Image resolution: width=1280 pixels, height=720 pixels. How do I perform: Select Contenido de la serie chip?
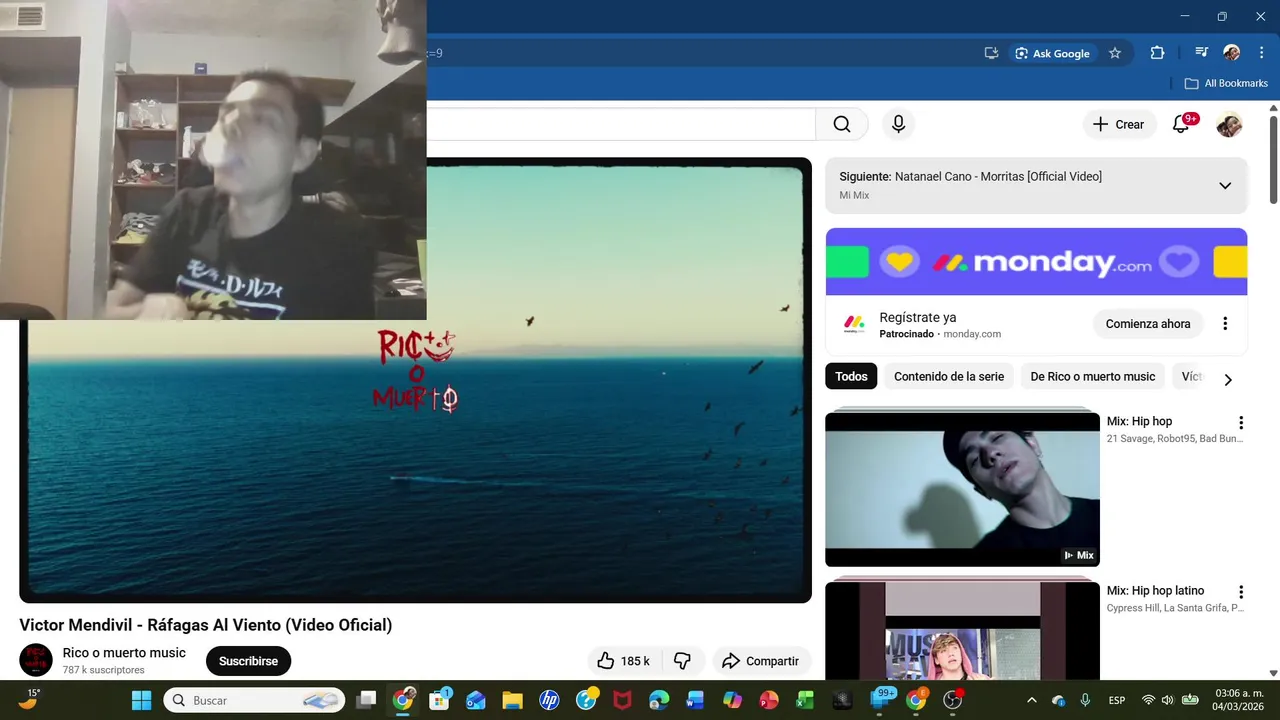coord(949,377)
